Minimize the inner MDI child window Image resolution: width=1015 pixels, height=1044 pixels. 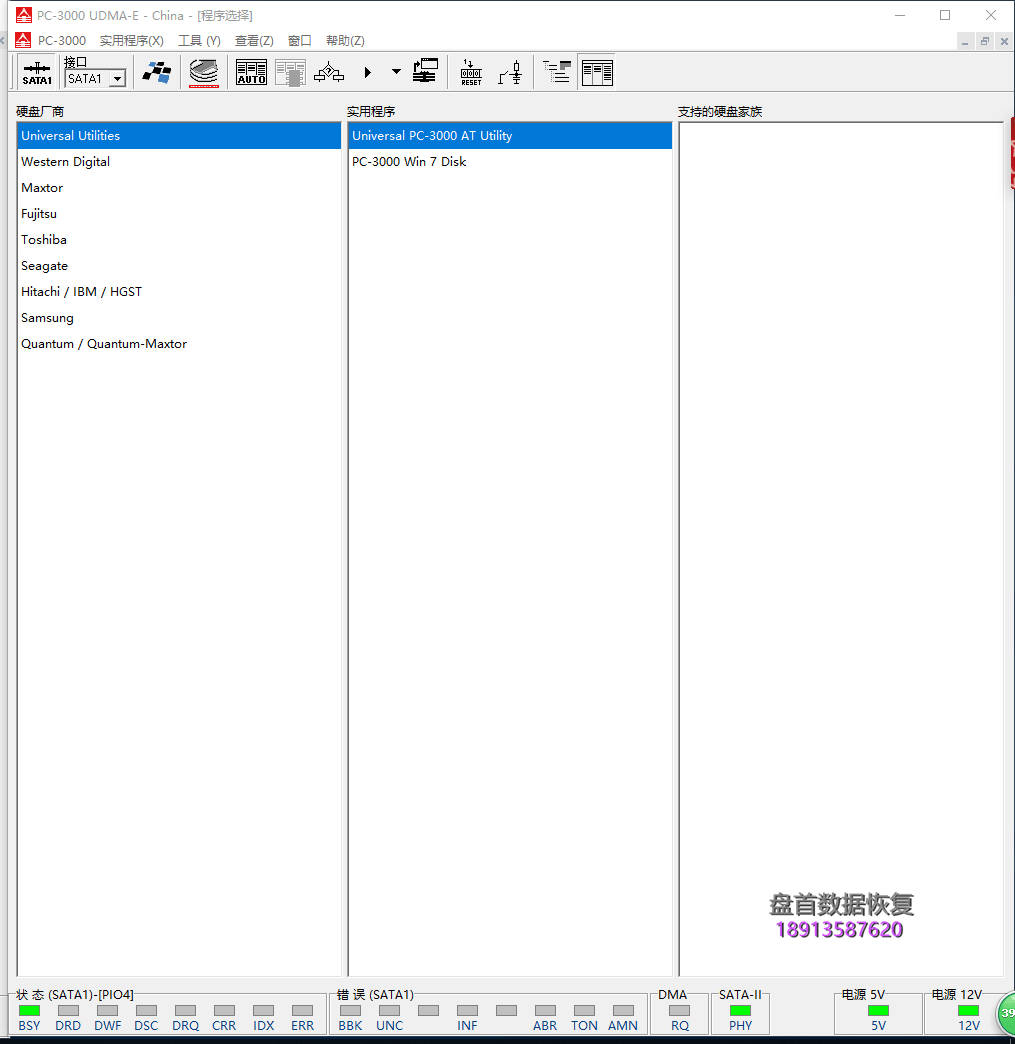click(x=964, y=41)
